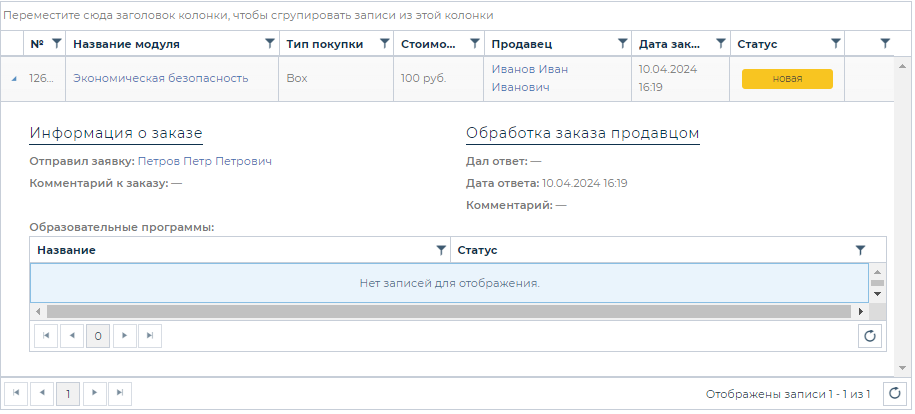The image size is (915, 414).
Task: Go to last page of main grid
Action: point(119,393)
